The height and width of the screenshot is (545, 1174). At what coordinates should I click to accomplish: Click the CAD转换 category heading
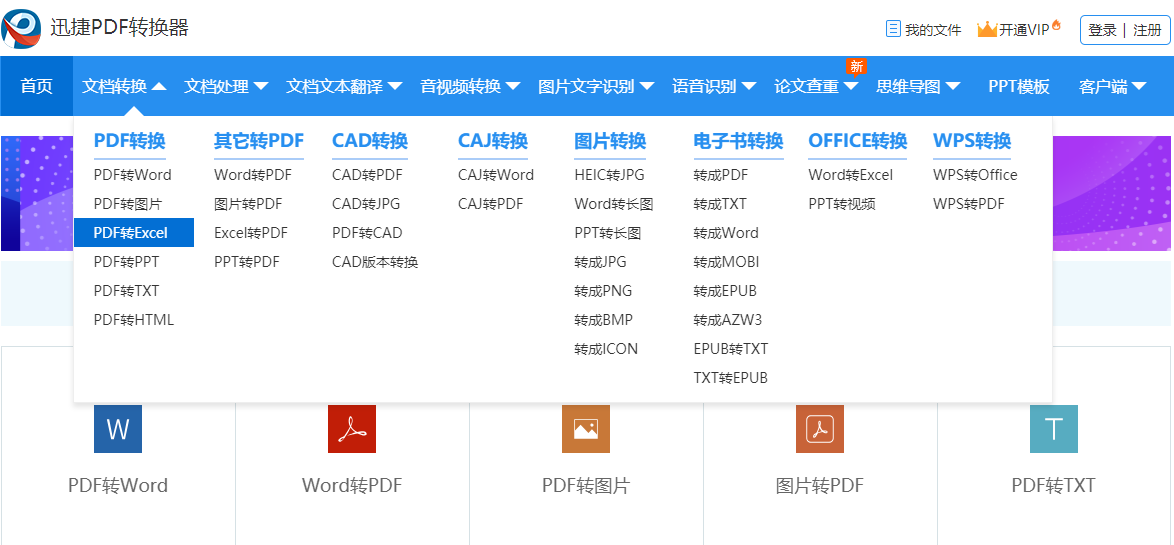pos(370,141)
